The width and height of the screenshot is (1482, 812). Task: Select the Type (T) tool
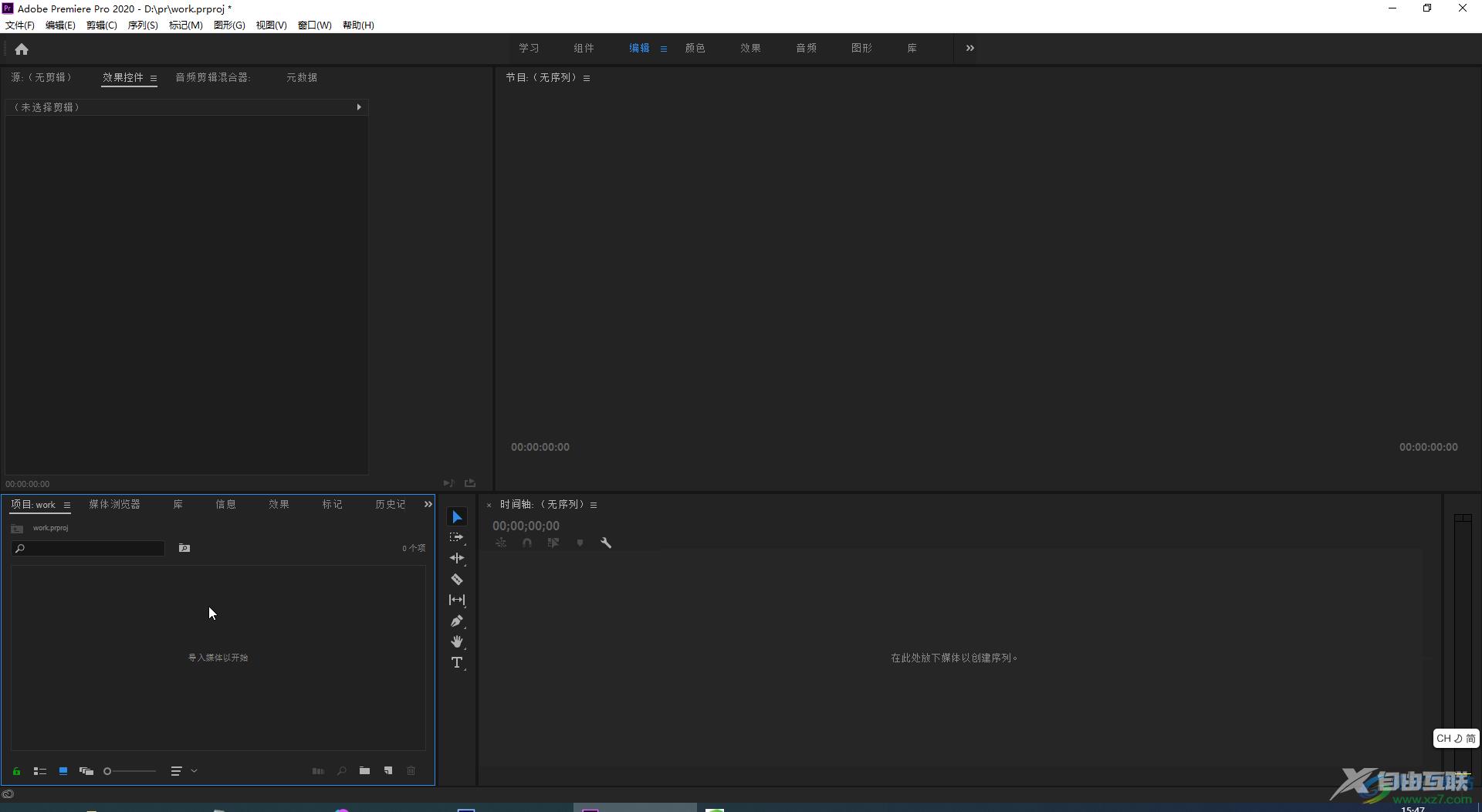(x=457, y=662)
